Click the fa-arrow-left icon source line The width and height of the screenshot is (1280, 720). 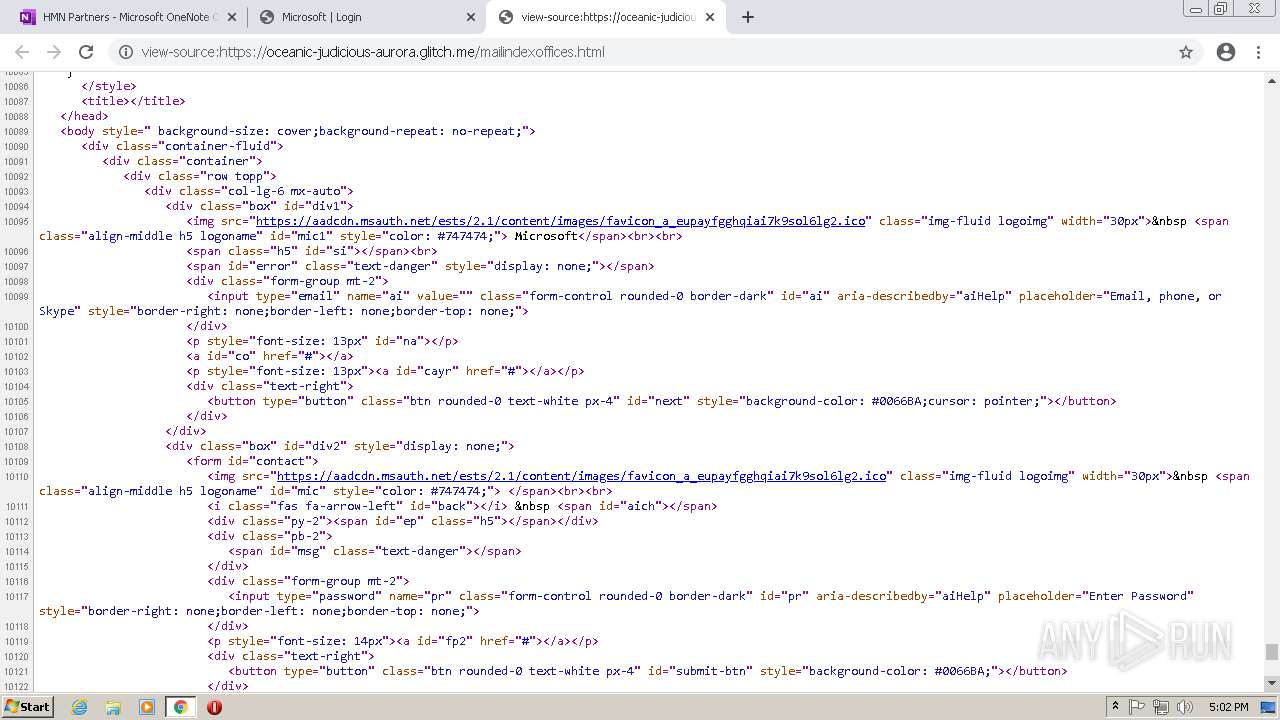(462, 506)
